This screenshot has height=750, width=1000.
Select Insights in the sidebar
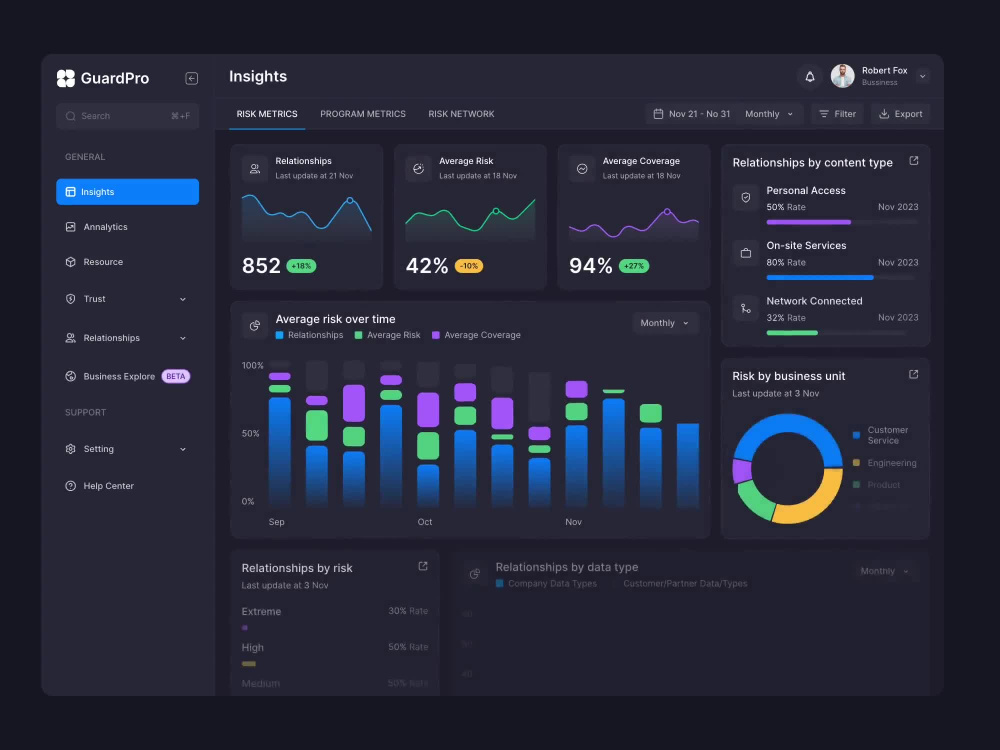coord(128,192)
